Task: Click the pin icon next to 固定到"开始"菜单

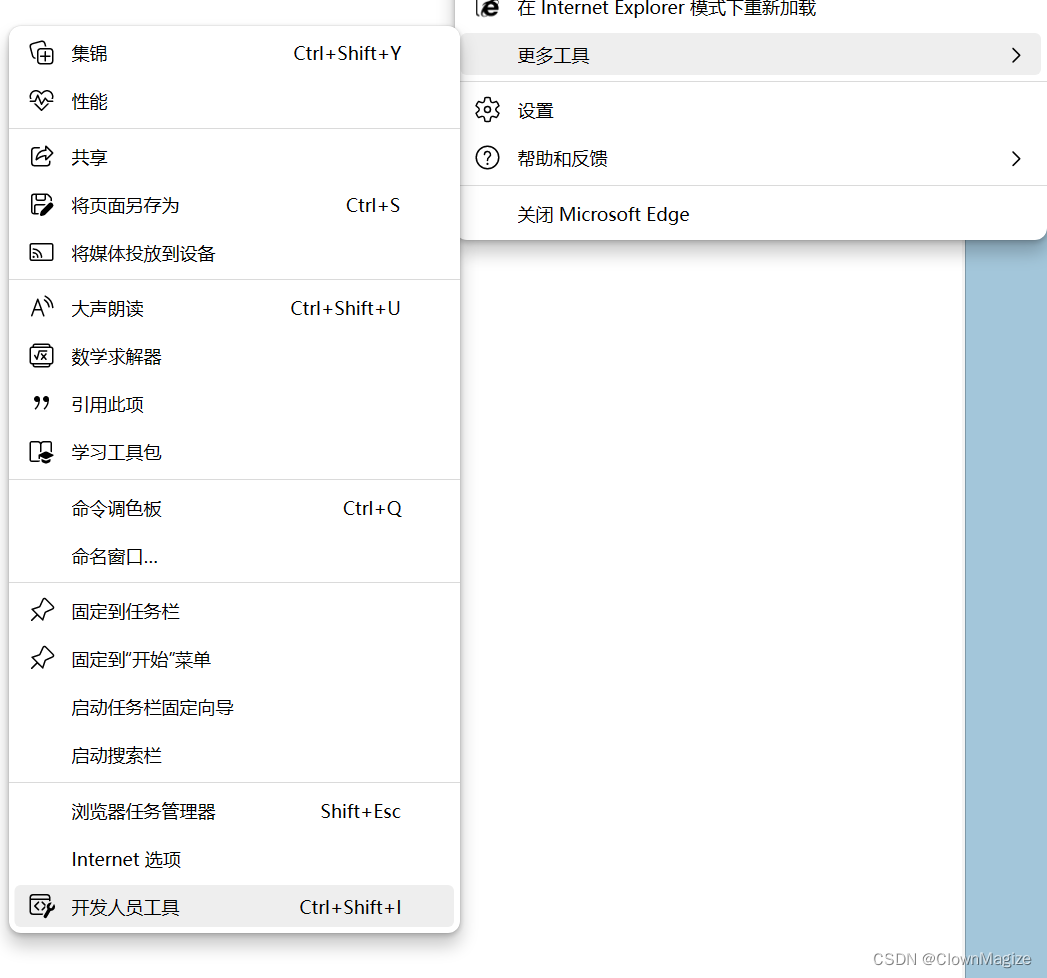Action: click(41, 658)
